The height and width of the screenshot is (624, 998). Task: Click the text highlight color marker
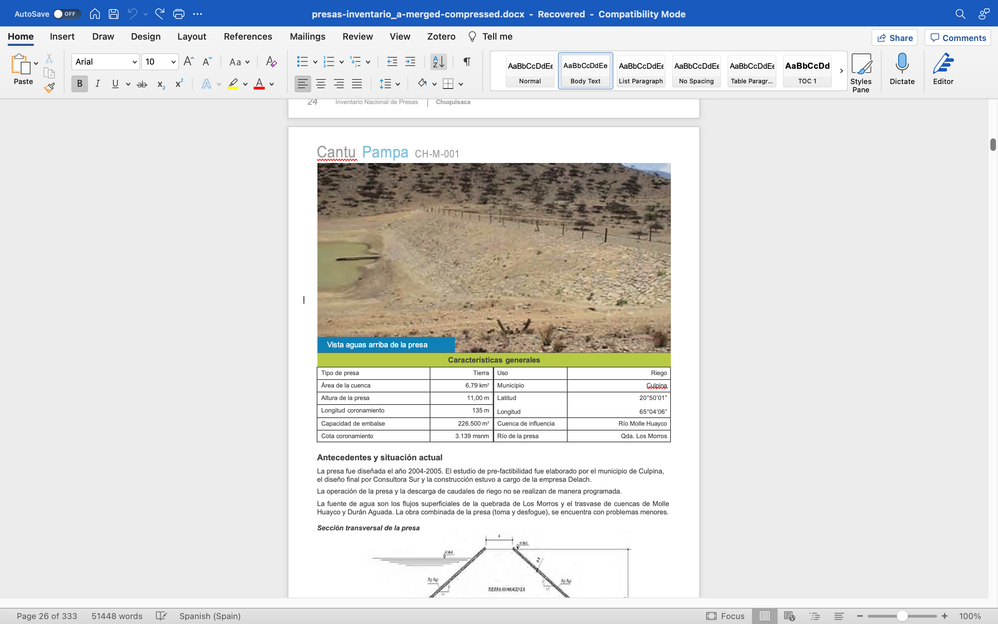pyautogui.click(x=233, y=84)
